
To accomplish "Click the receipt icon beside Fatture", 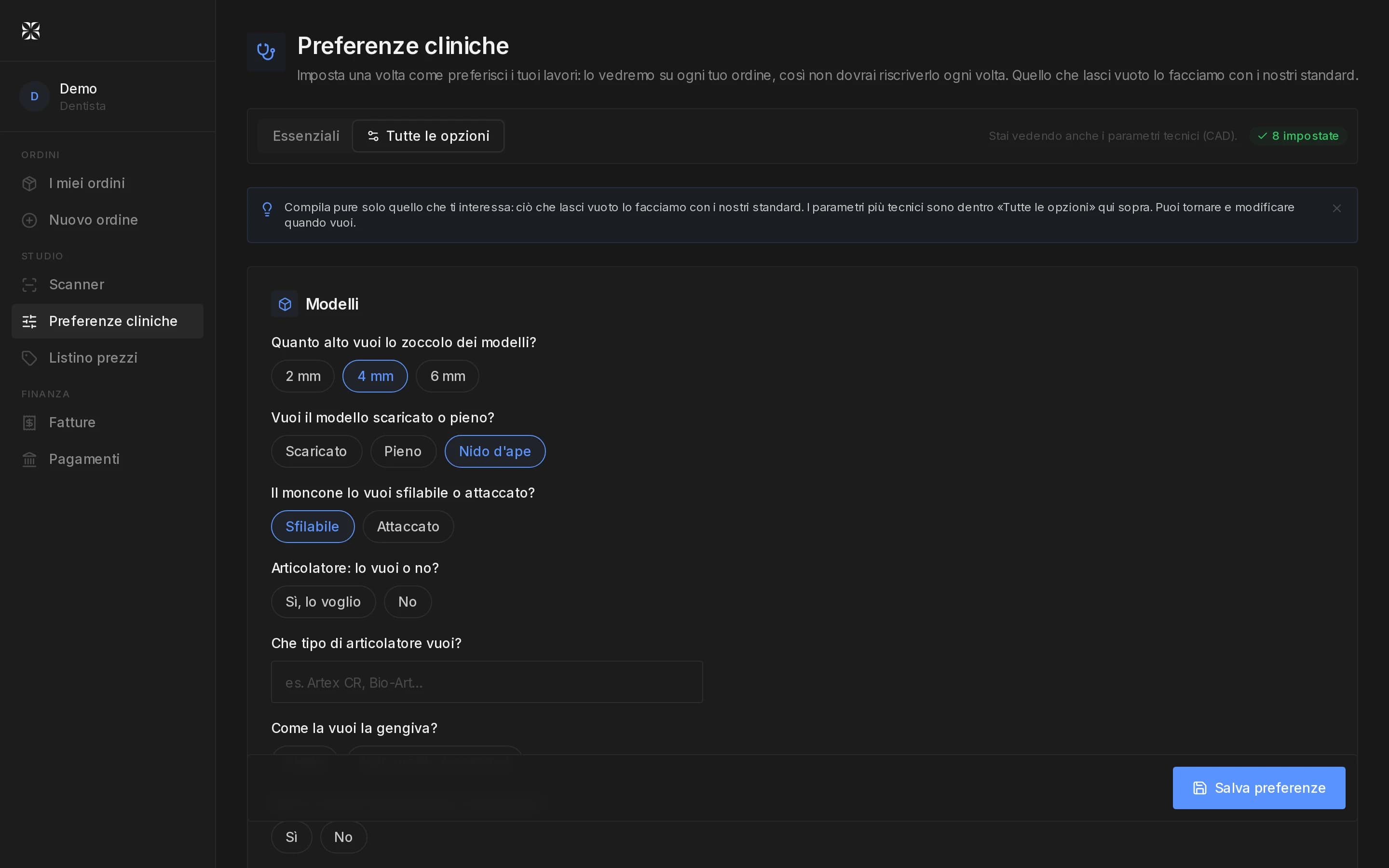I will [x=29, y=422].
